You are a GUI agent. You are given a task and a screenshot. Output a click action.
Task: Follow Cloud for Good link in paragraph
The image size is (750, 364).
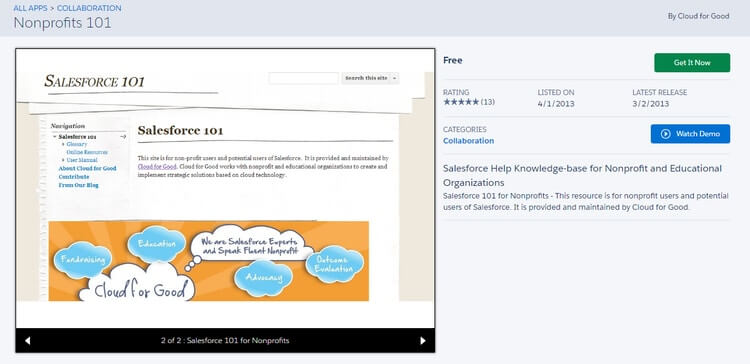tap(157, 166)
